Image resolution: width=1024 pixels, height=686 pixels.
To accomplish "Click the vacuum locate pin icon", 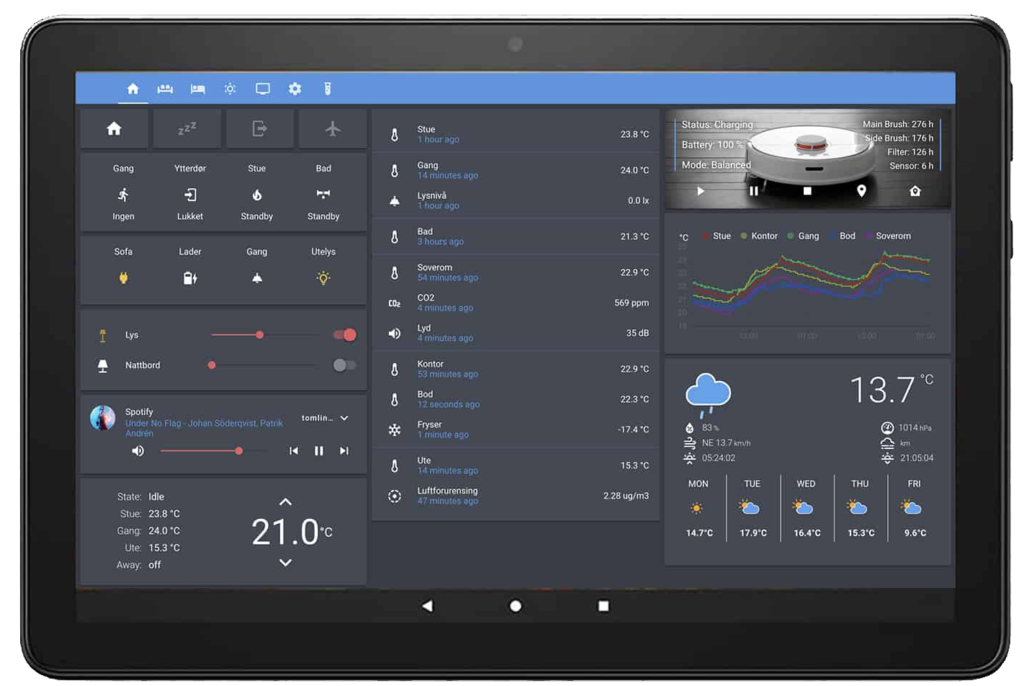I will [x=861, y=191].
